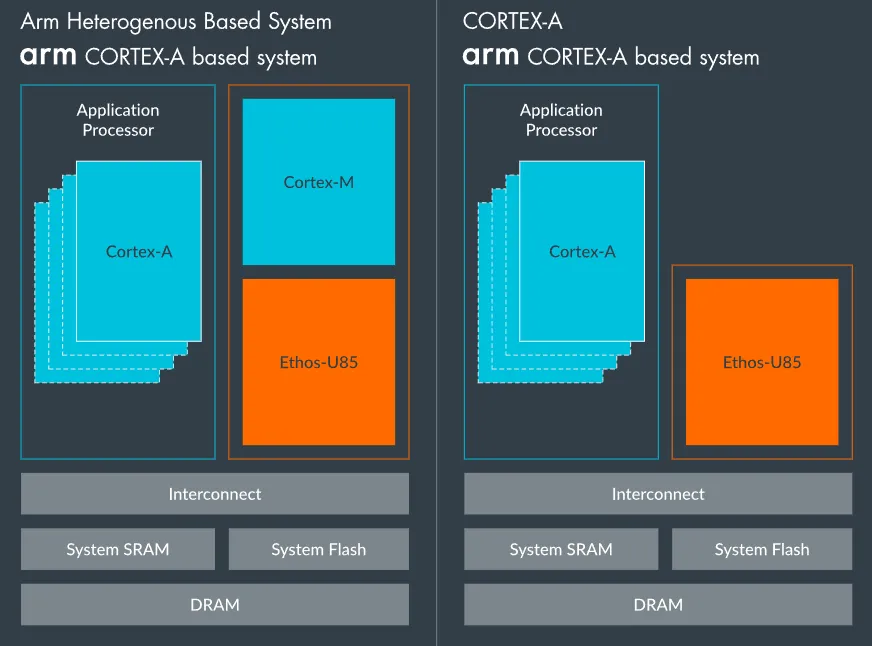Select System SRAM in the right diagram
Viewport: 872px width, 646px height.
point(561,549)
